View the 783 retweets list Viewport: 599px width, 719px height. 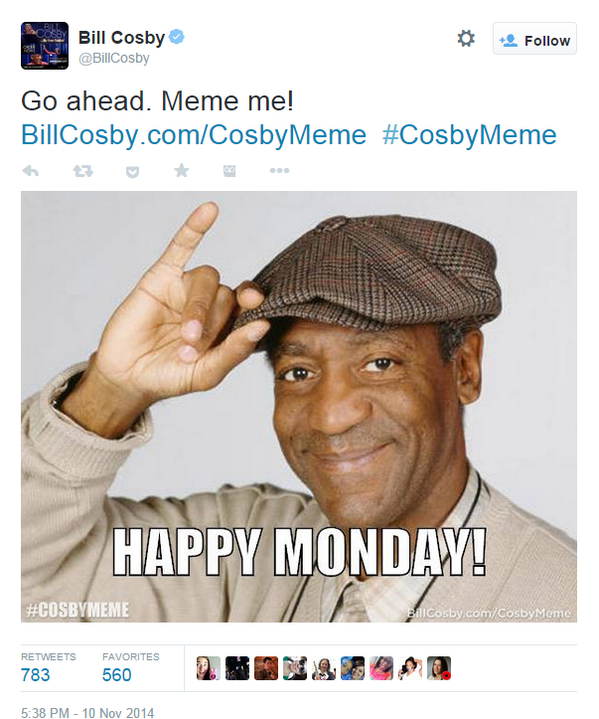tap(48, 668)
